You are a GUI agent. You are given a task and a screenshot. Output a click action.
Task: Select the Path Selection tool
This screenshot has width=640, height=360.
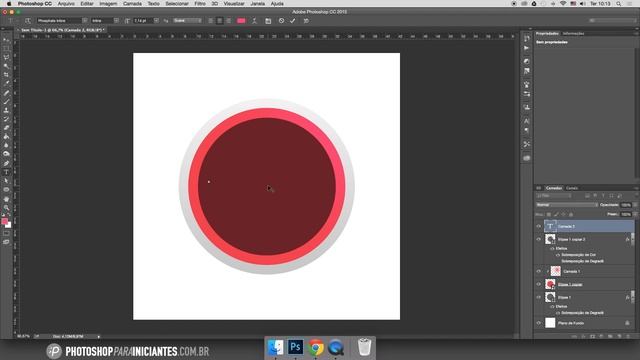pyautogui.click(x=6, y=181)
